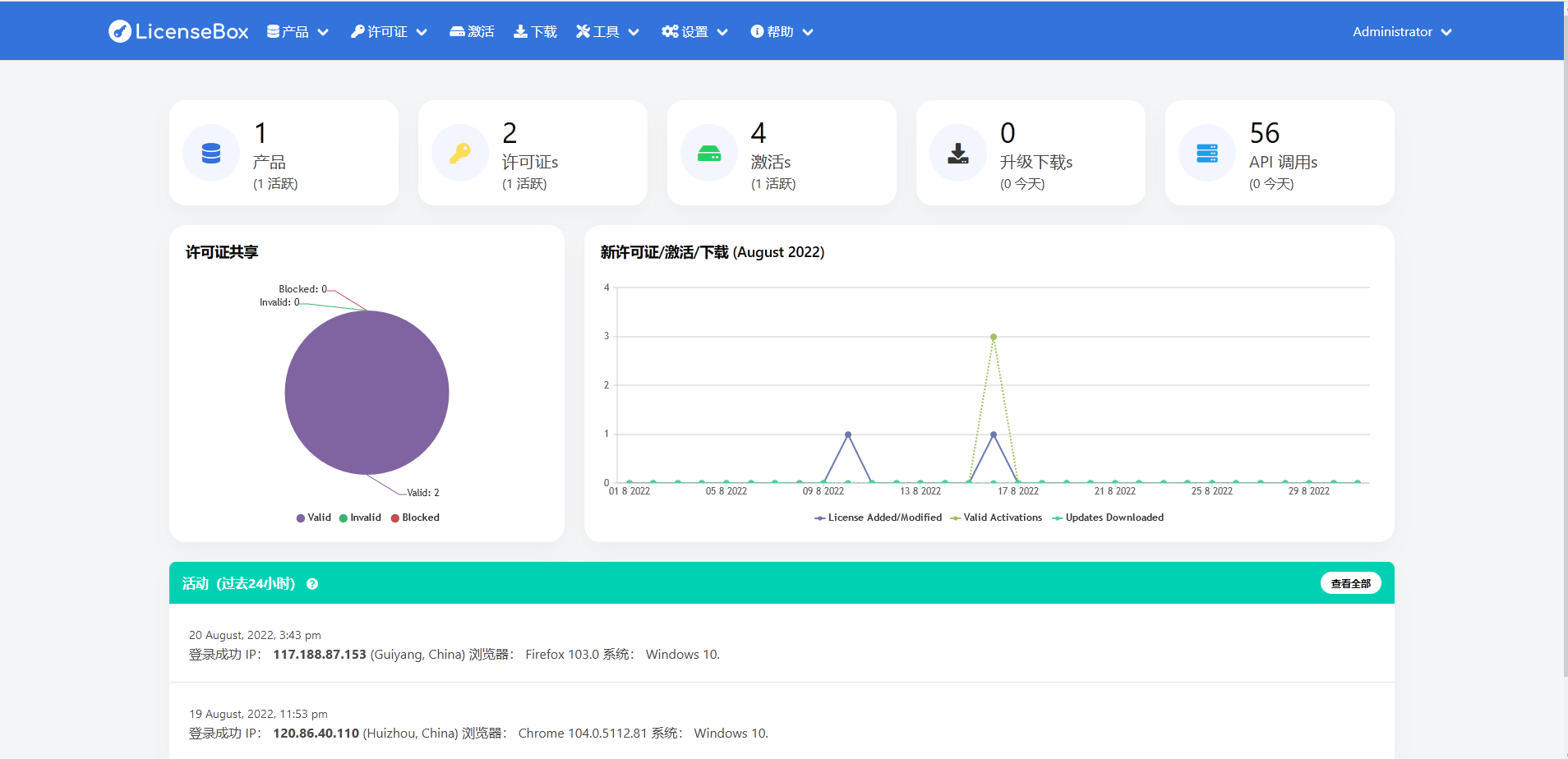Click the Valid Activations peak point at 3
The width and height of the screenshot is (1568, 759).
[x=994, y=337]
